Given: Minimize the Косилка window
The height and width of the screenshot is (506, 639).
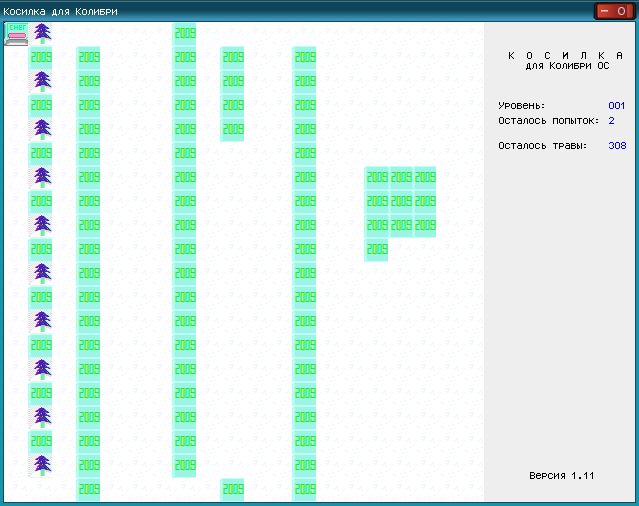Looking at the screenshot, I should [606, 11].
